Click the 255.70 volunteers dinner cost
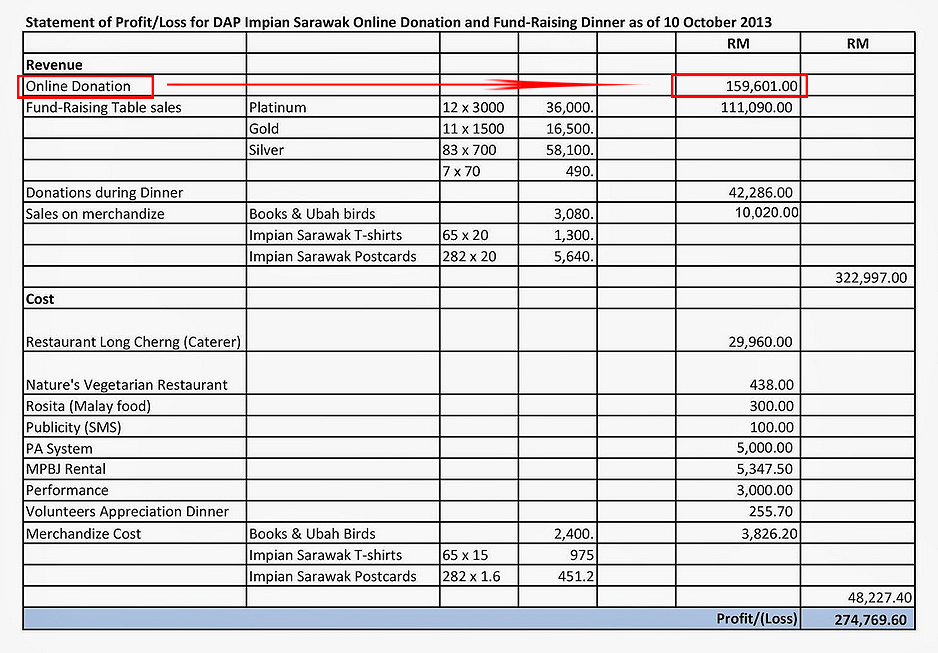 click(771, 512)
